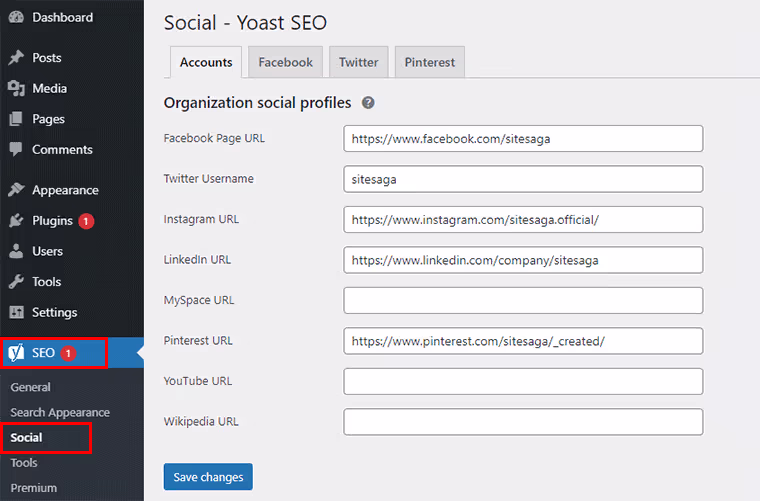The image size is (760, 501).
Task: Click the Wikipedia URL label
Action: pos(201,421)
